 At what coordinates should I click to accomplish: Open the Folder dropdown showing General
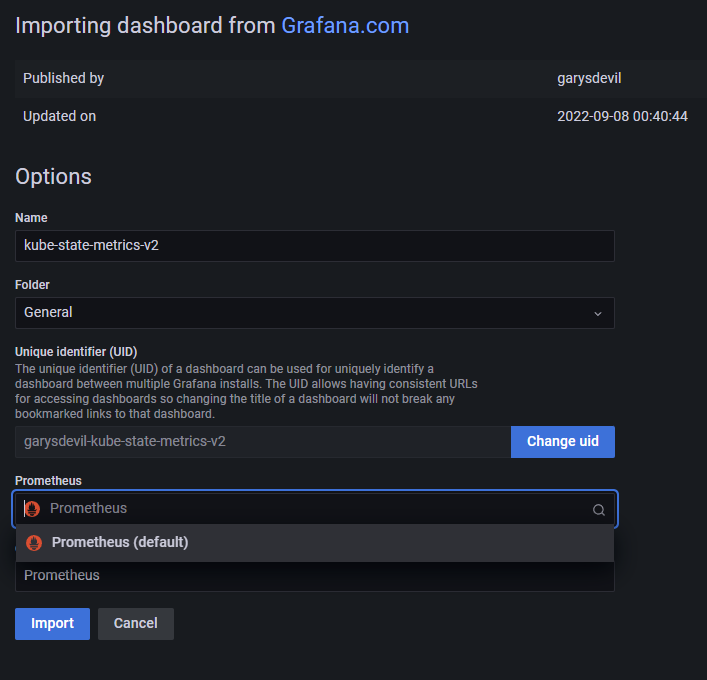click(x=315, y=313)
